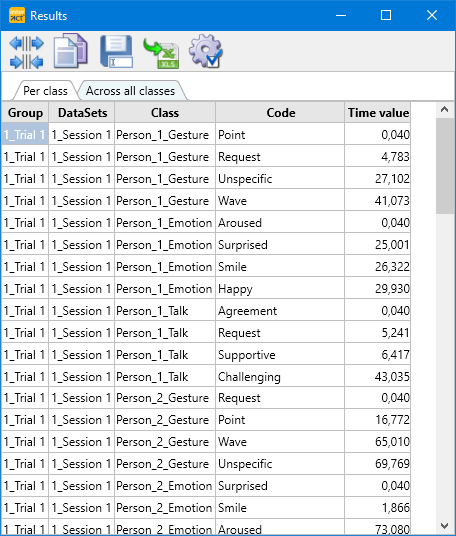Maximize the Results window
The height and width of the screenshot is (536, 456).
point(386,15)
